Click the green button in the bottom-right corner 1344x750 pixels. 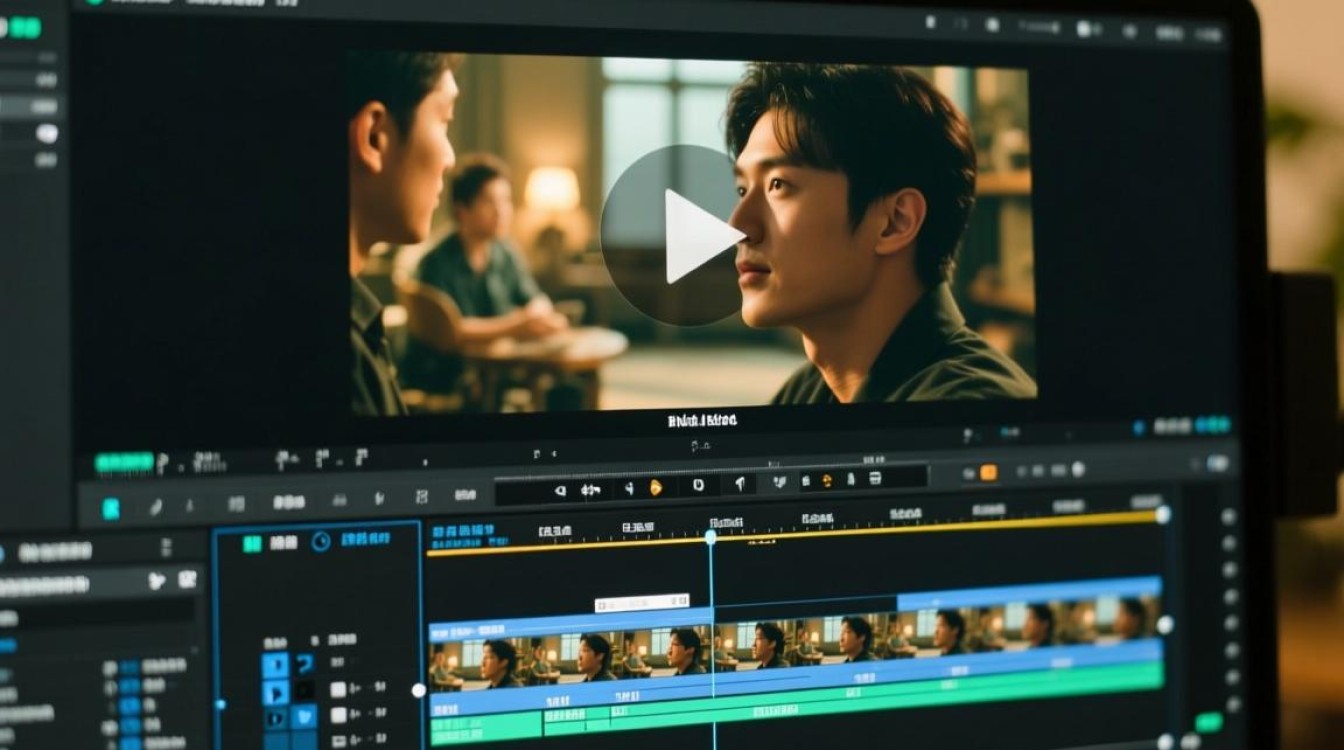tap(1209, 722)
